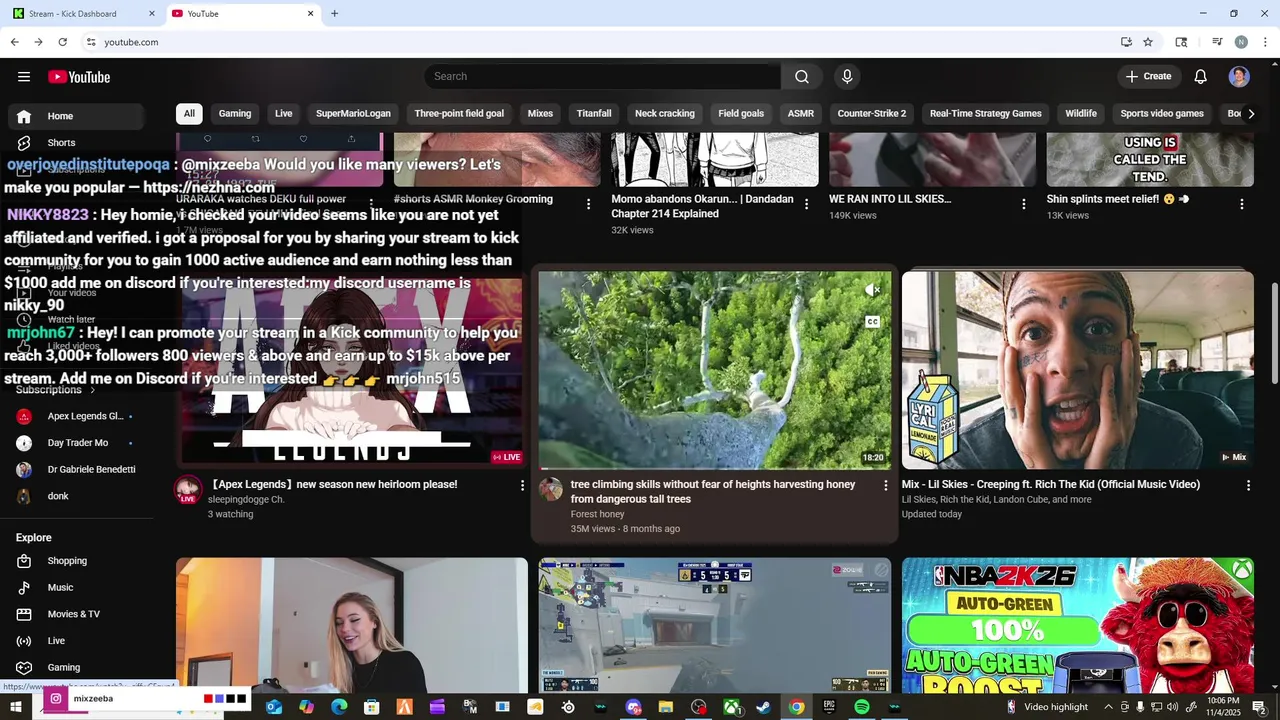Open Lil Skies Creeping video title
Screen dimensions: 1280x720
(1051, 484)
